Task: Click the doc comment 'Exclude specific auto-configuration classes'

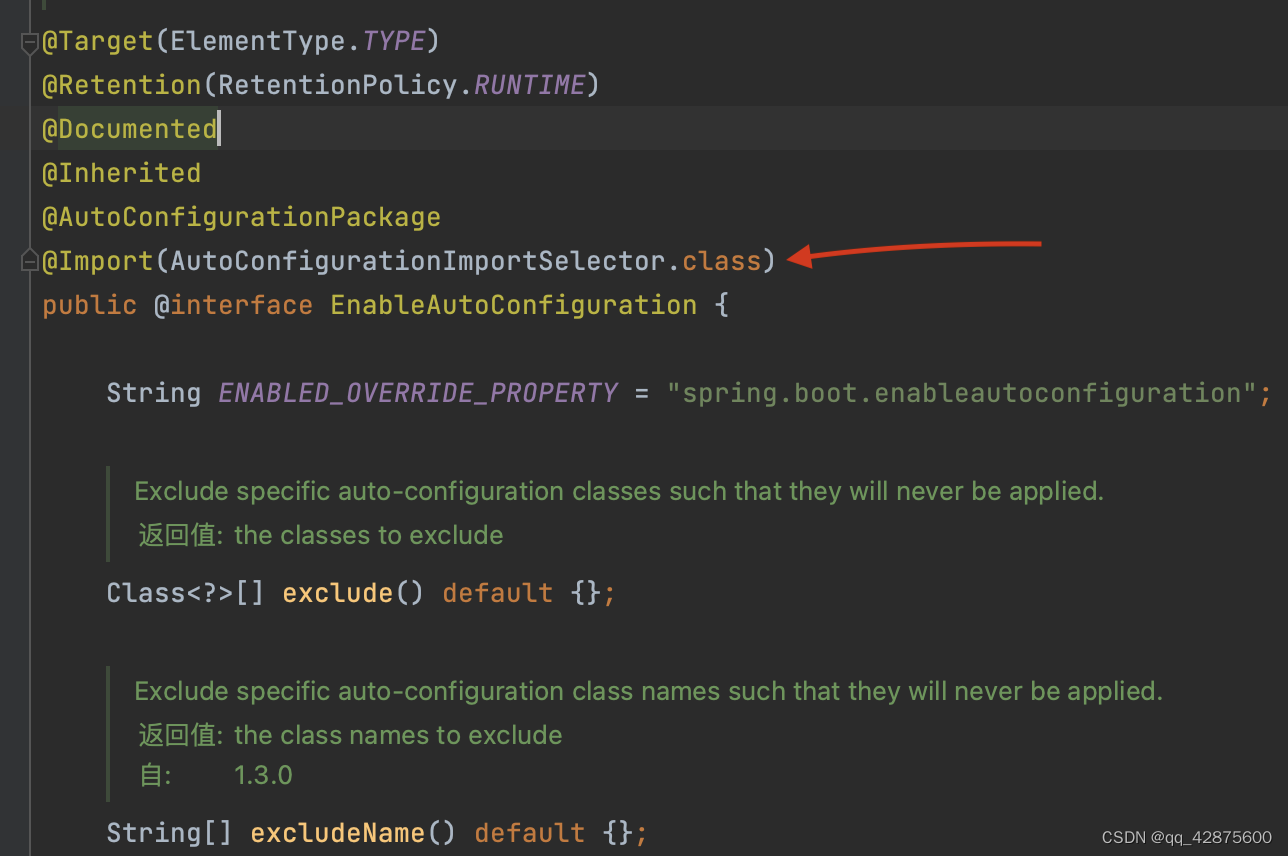Action: coord(619,492)
